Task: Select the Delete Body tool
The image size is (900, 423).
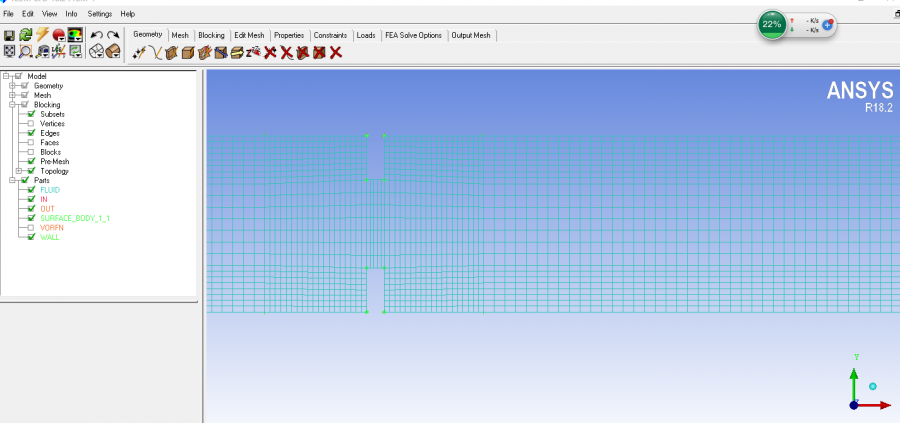Action: pos(319,53)
